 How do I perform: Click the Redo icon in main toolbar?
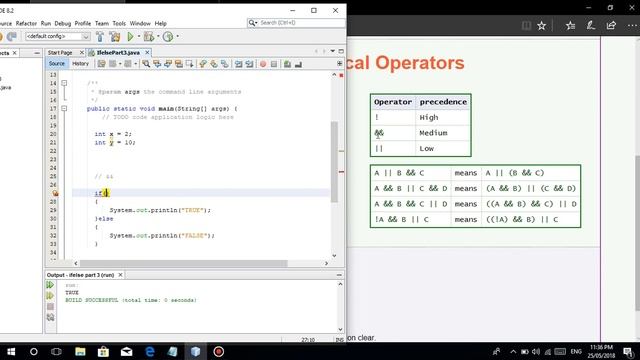[11, 37]
